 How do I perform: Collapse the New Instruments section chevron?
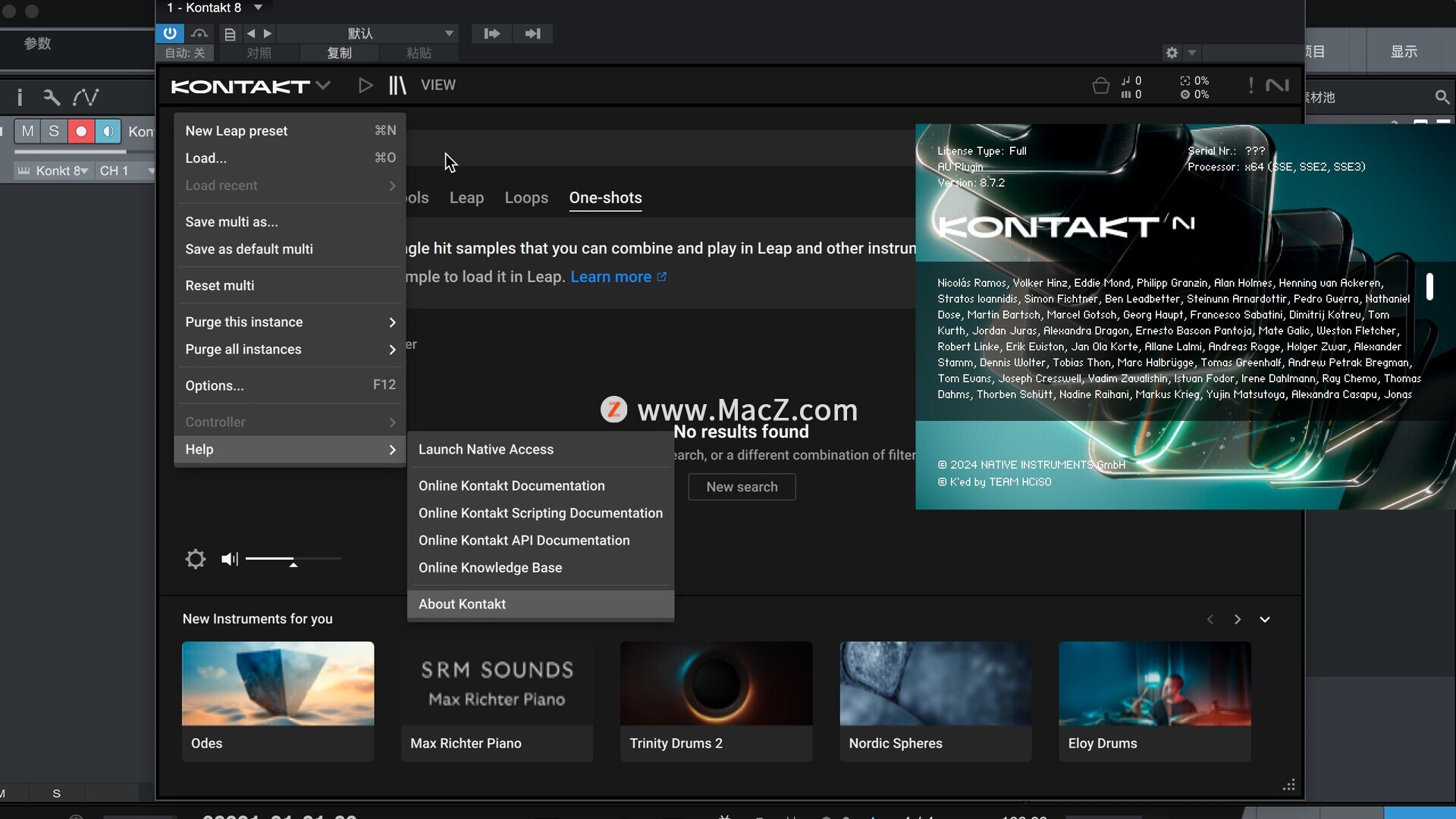(1265, 620)
